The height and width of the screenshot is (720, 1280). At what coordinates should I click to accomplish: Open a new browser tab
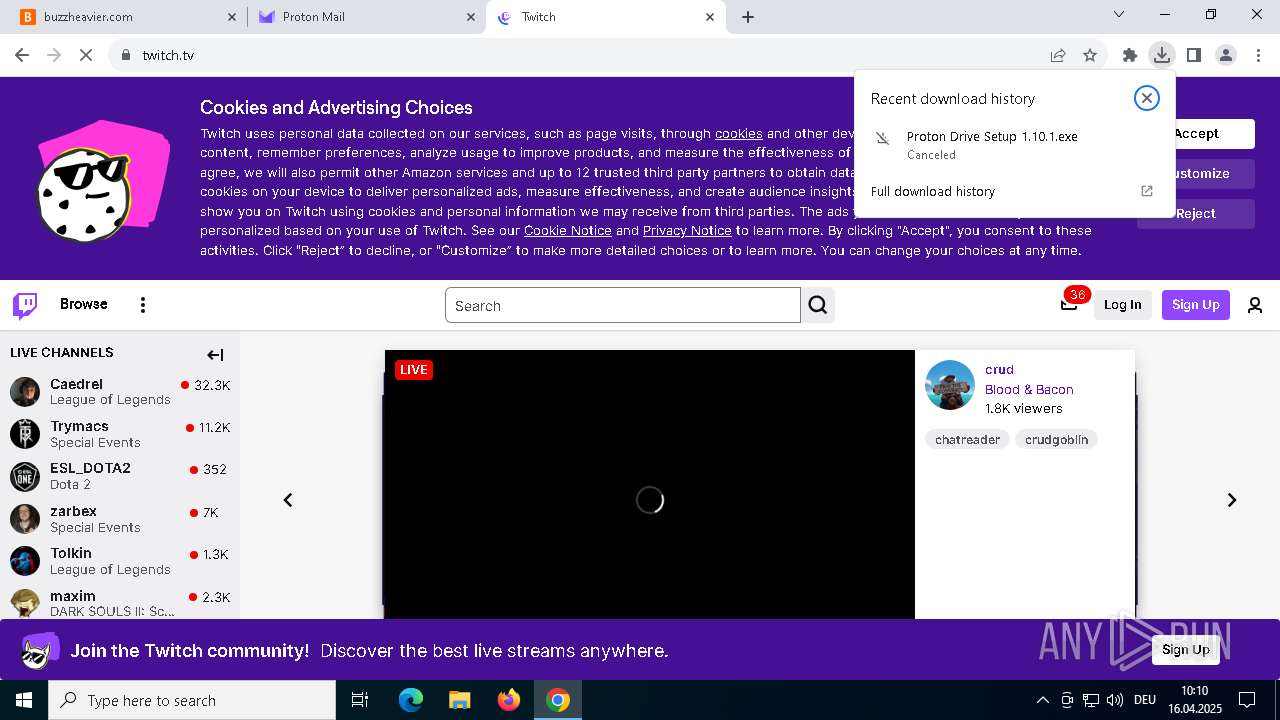pyautogui.click(x=748, y=17)
